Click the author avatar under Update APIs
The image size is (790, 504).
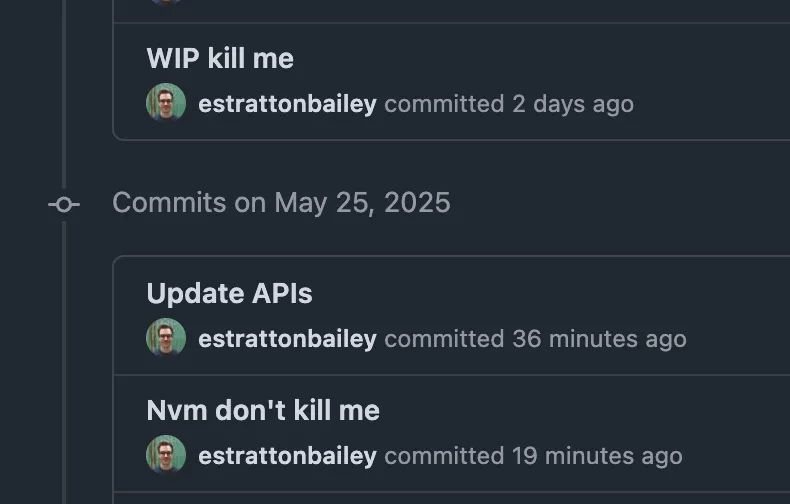pyautogui.click(x=166, y=338)
